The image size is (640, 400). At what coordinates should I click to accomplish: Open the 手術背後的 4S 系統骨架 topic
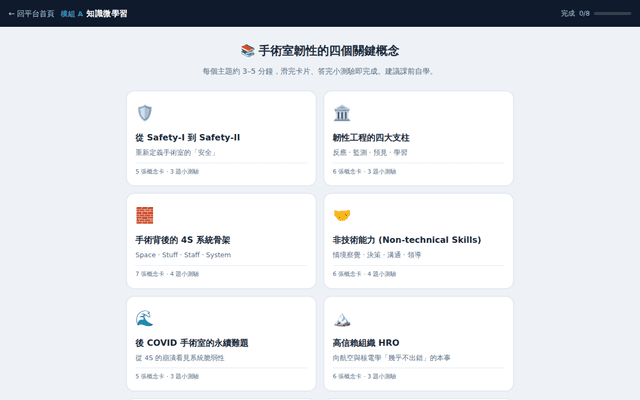pyautogui.click(x=221, y=241)
